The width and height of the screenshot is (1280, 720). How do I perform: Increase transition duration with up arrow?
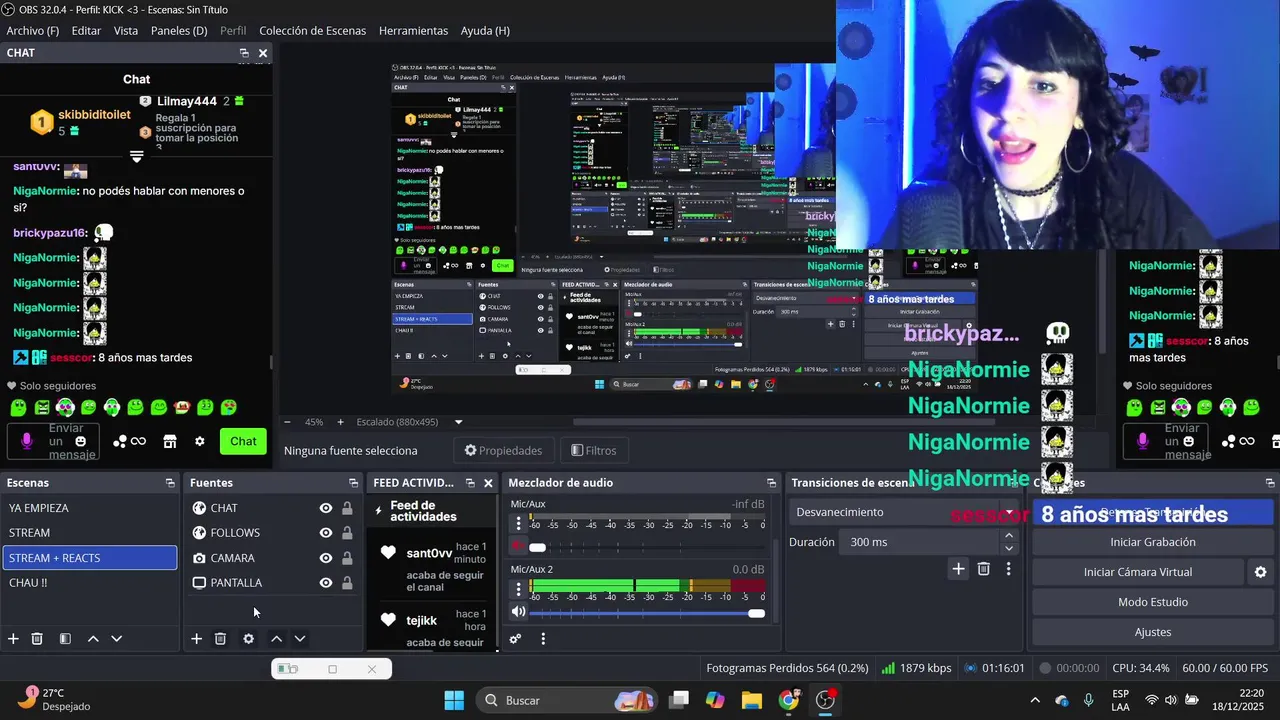pyautogui.click(x=1008, y=536)
